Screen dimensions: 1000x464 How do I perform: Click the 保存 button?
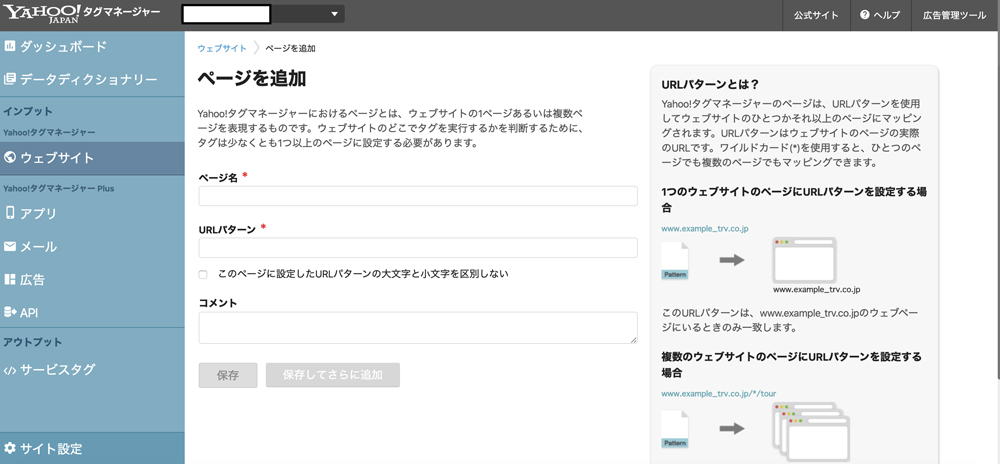coord(228,375)
